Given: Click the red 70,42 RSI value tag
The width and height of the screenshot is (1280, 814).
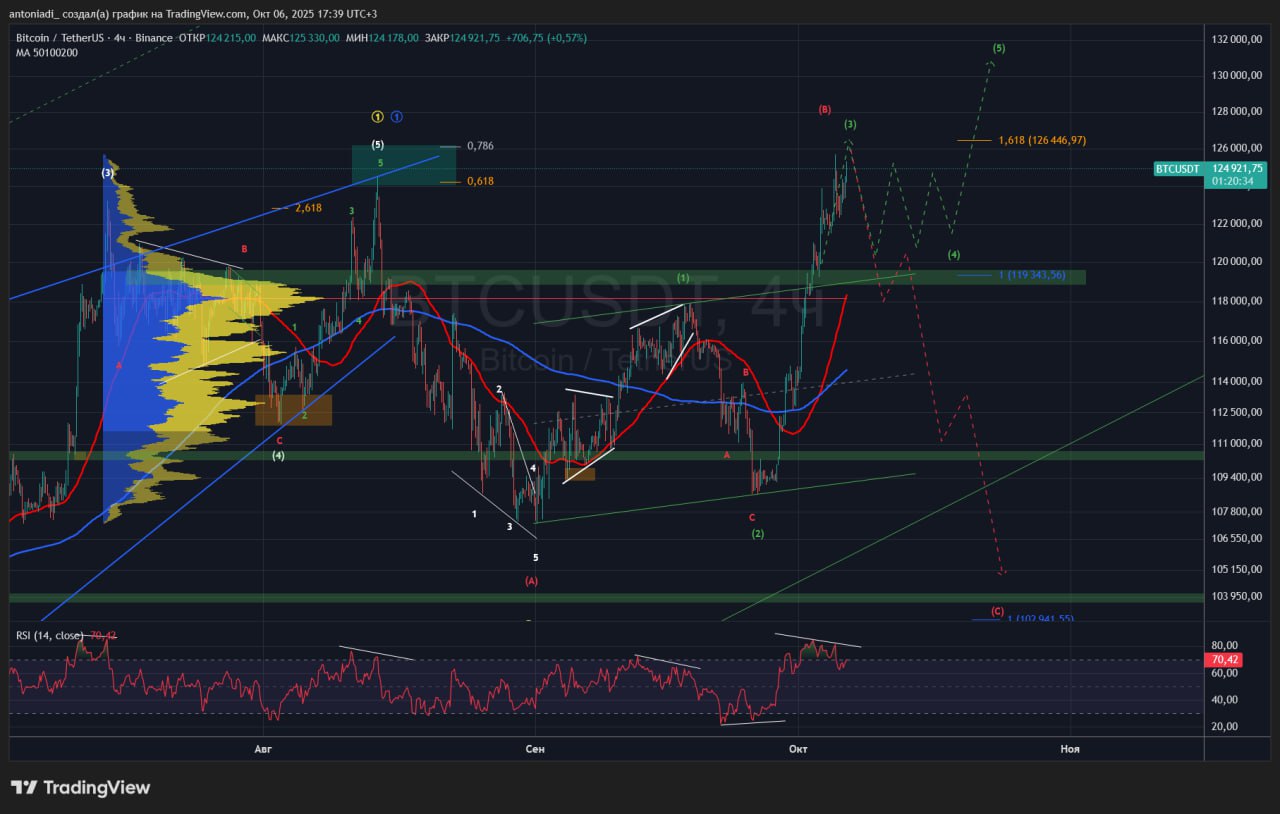Looking at the screenshot, I should click(1224, 660).
